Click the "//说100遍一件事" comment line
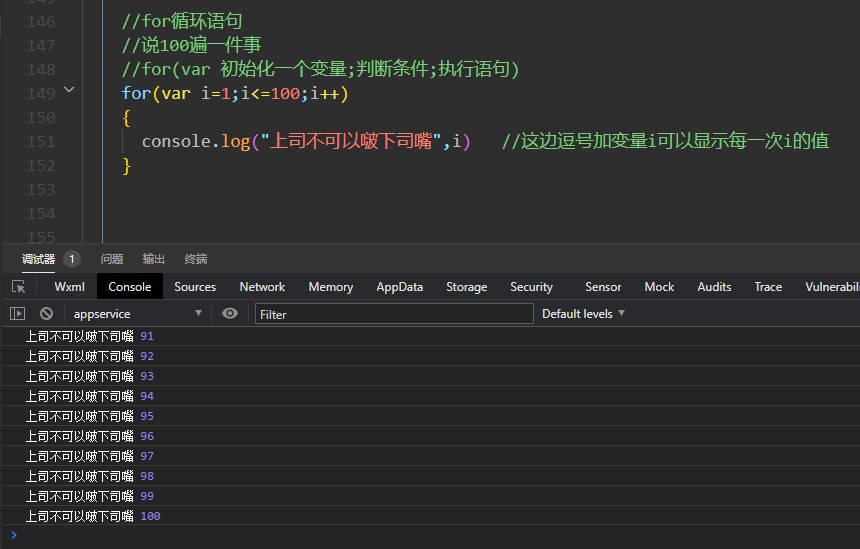 [x=191, y=45]
